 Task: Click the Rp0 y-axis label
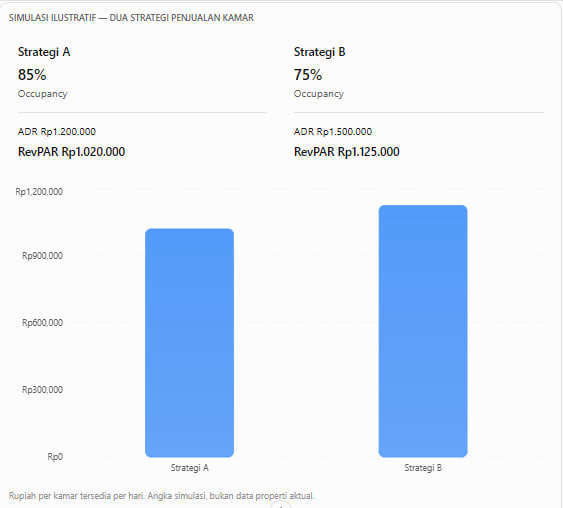55,457
